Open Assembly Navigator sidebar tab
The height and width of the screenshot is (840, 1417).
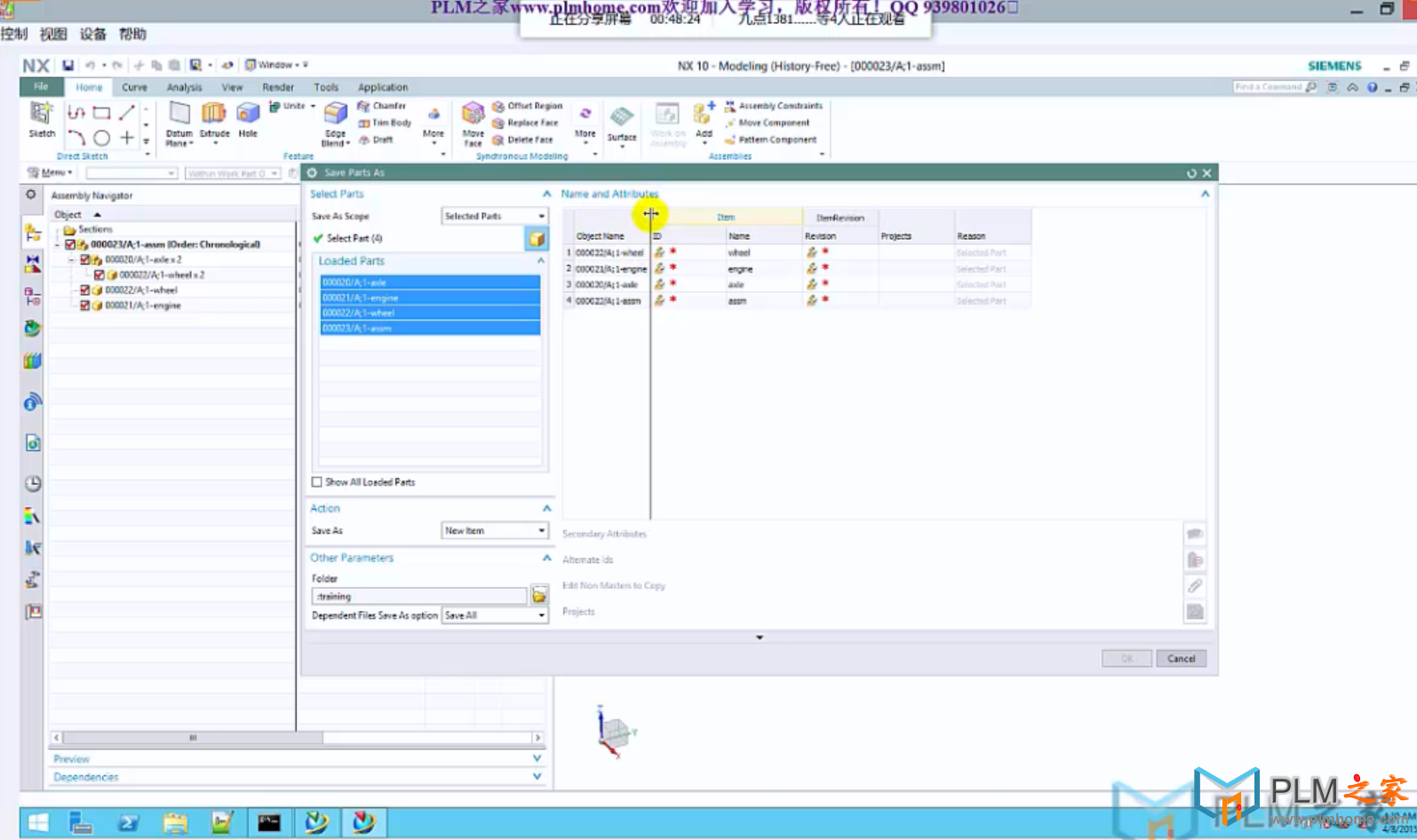[33, 233]
